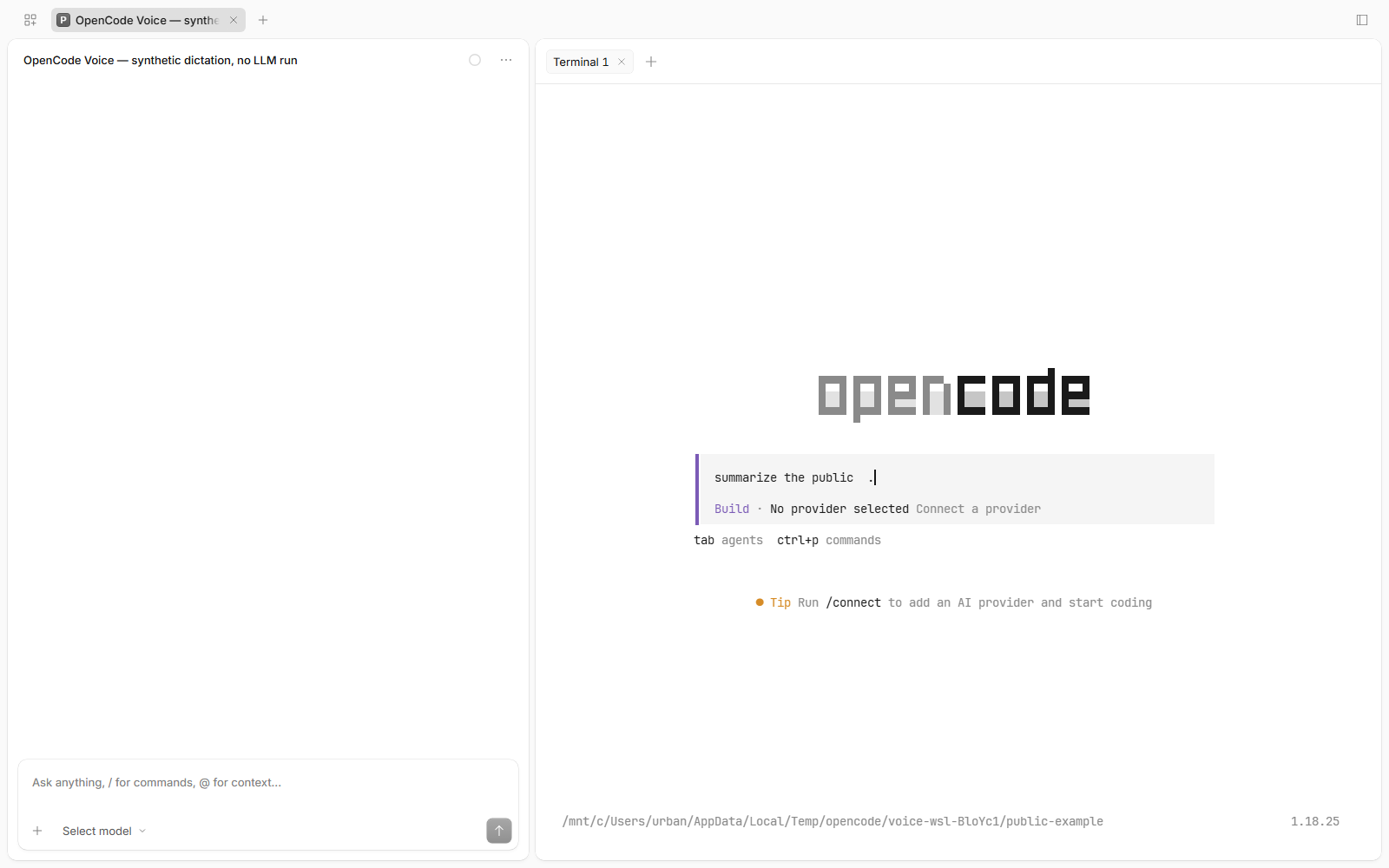Close the OpenCode Voice tab
The height and width of the screenshot is (868, 1389).
click(x=234, y=20)
